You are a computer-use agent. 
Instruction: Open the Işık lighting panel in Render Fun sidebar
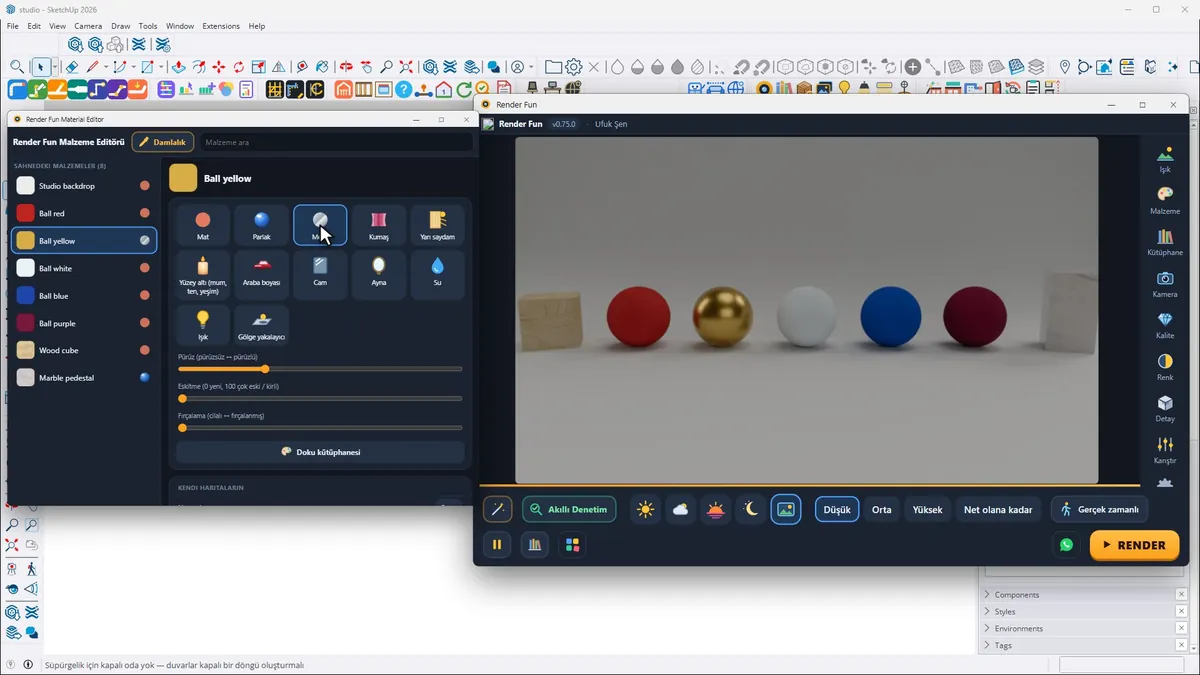[x=1165, y=160]
